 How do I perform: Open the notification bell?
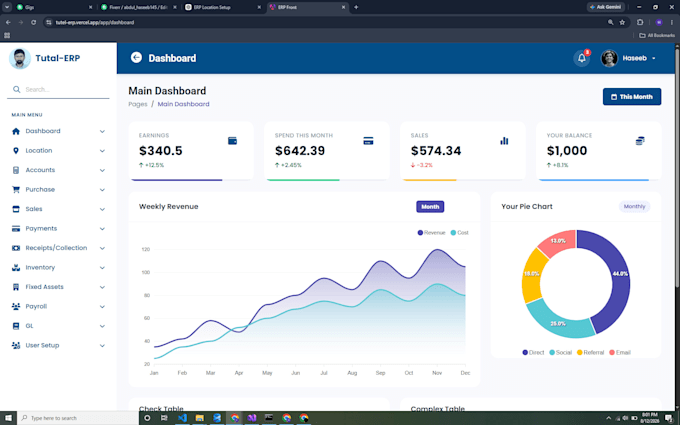(x=582, y=58)
